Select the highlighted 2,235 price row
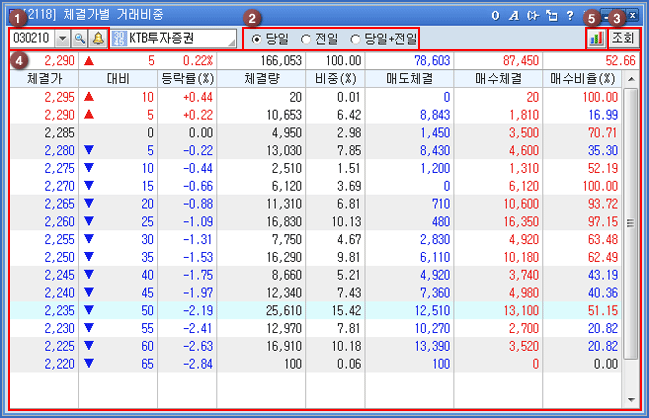Screen dimensions: 649x418 [x=300, y=311]
